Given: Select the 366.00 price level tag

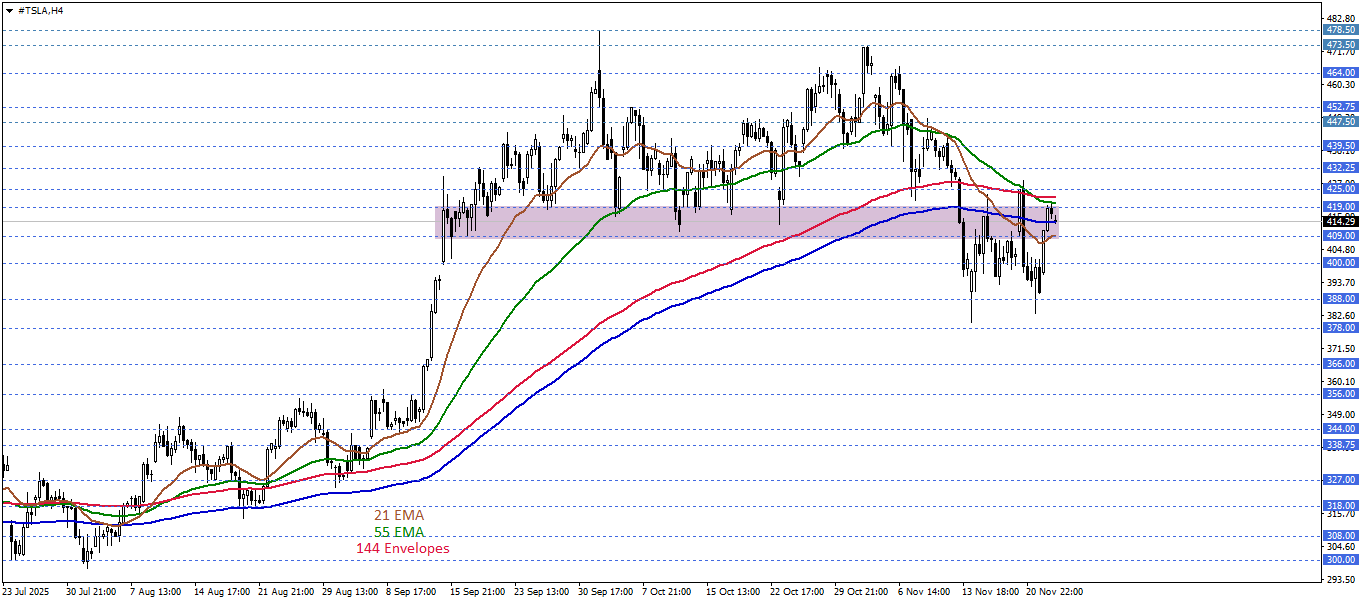Looking at the screenshot, I should (1339, 364).
